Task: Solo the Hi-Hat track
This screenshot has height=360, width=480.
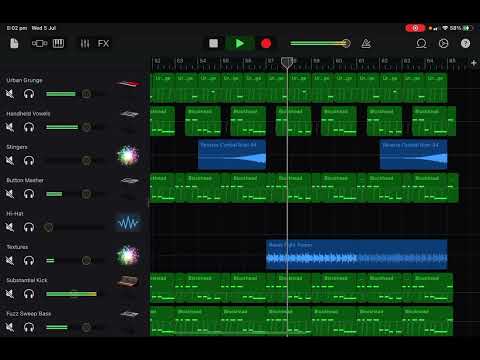Action: tap(29, 227)
